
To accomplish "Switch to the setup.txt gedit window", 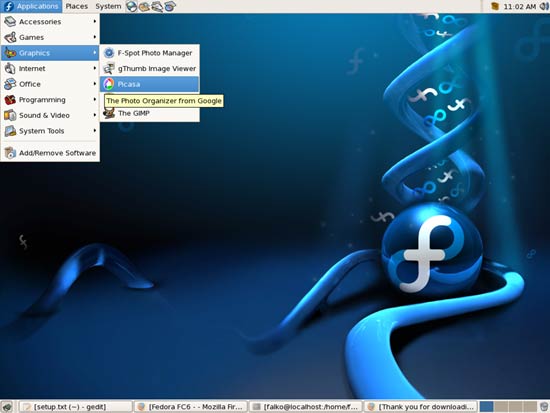I will (75, 407).
